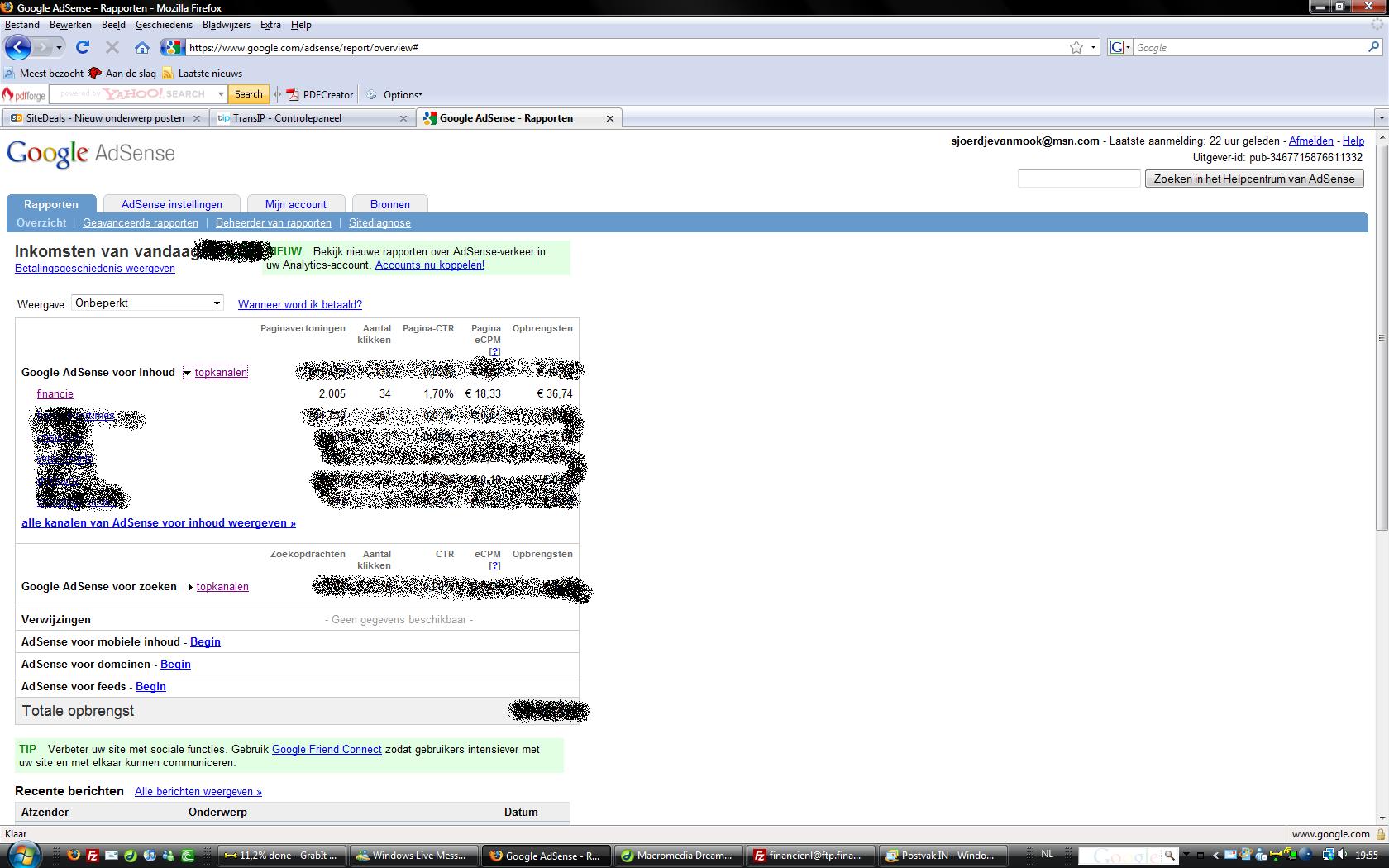Stop page loading with the X icon

click(112, 47)
